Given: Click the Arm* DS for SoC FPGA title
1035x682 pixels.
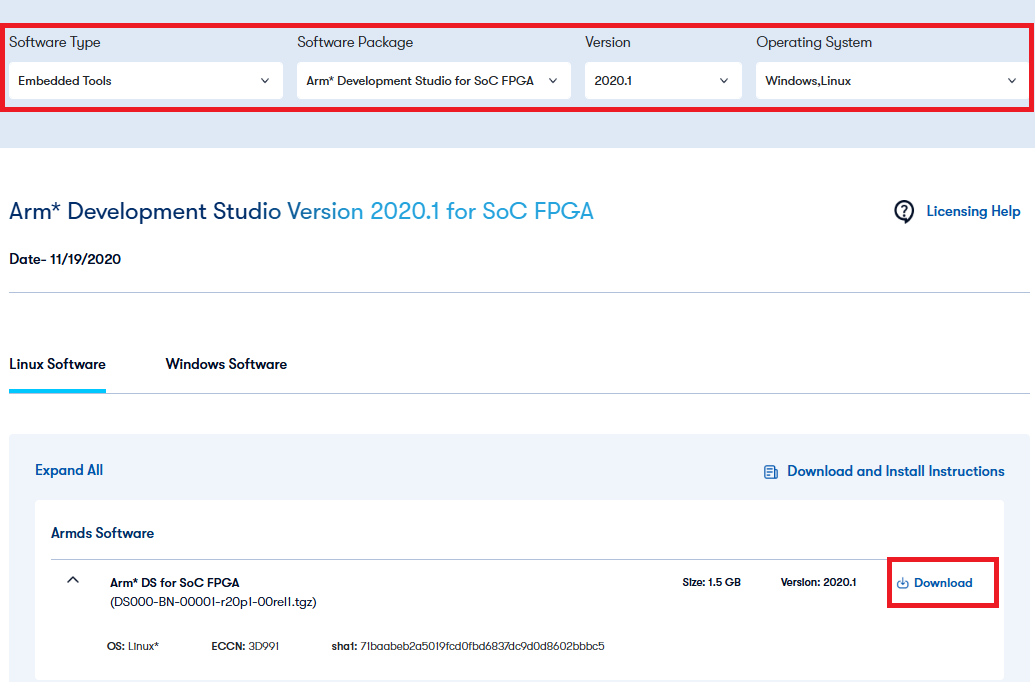Looking at the screenshot, I should point(174,582).
